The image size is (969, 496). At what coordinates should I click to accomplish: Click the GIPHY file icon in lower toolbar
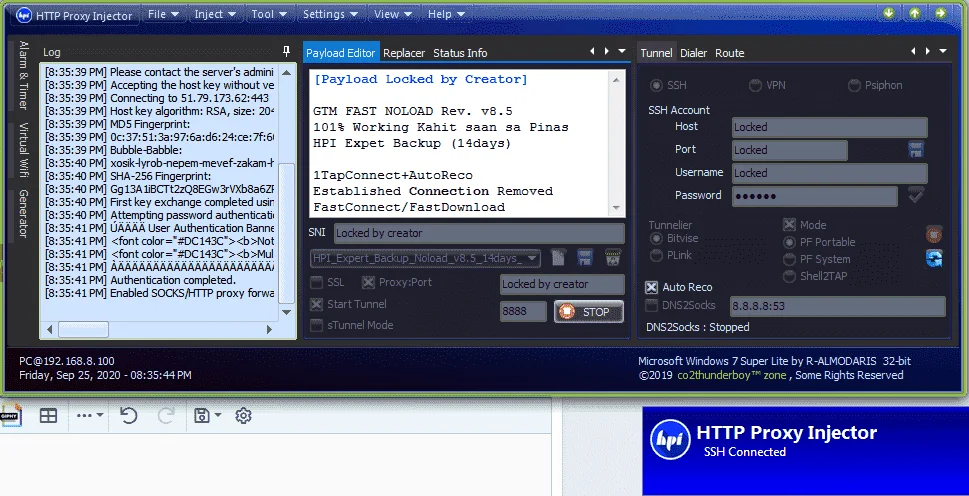11,415
